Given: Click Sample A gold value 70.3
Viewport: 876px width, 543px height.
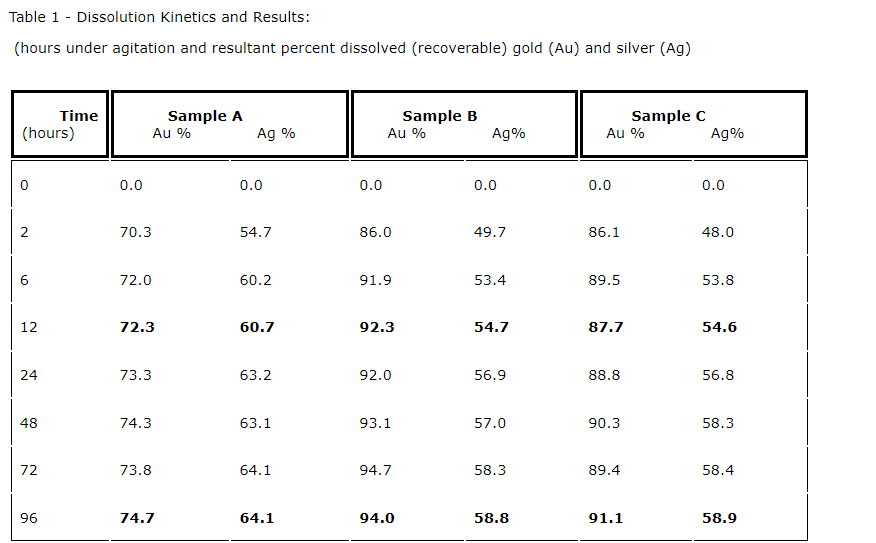Looking at the screenshot, I should pyautogui.click(x=135, y=232).
